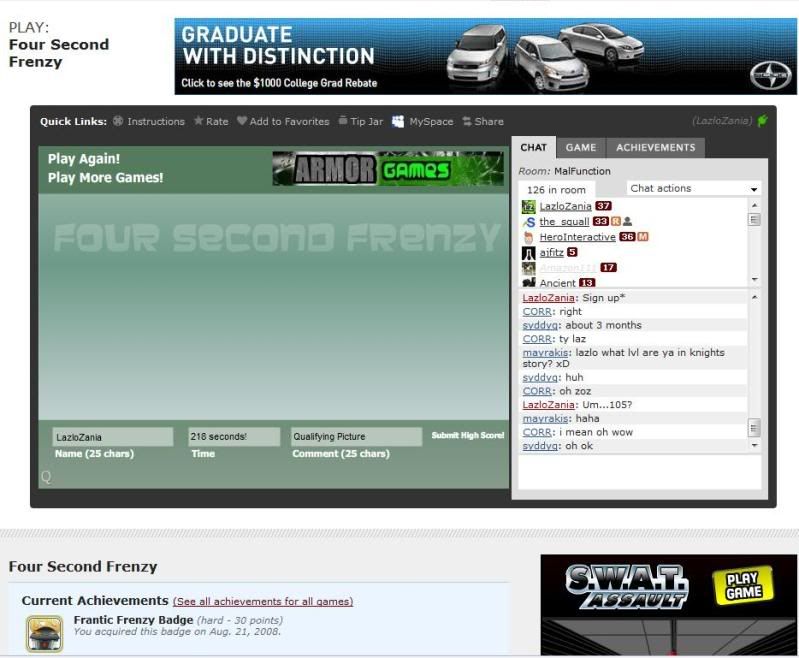Click syddyq name in 'about 3 months' message
The width and height of the screenshot is (799, 658).
pos(540,325)
